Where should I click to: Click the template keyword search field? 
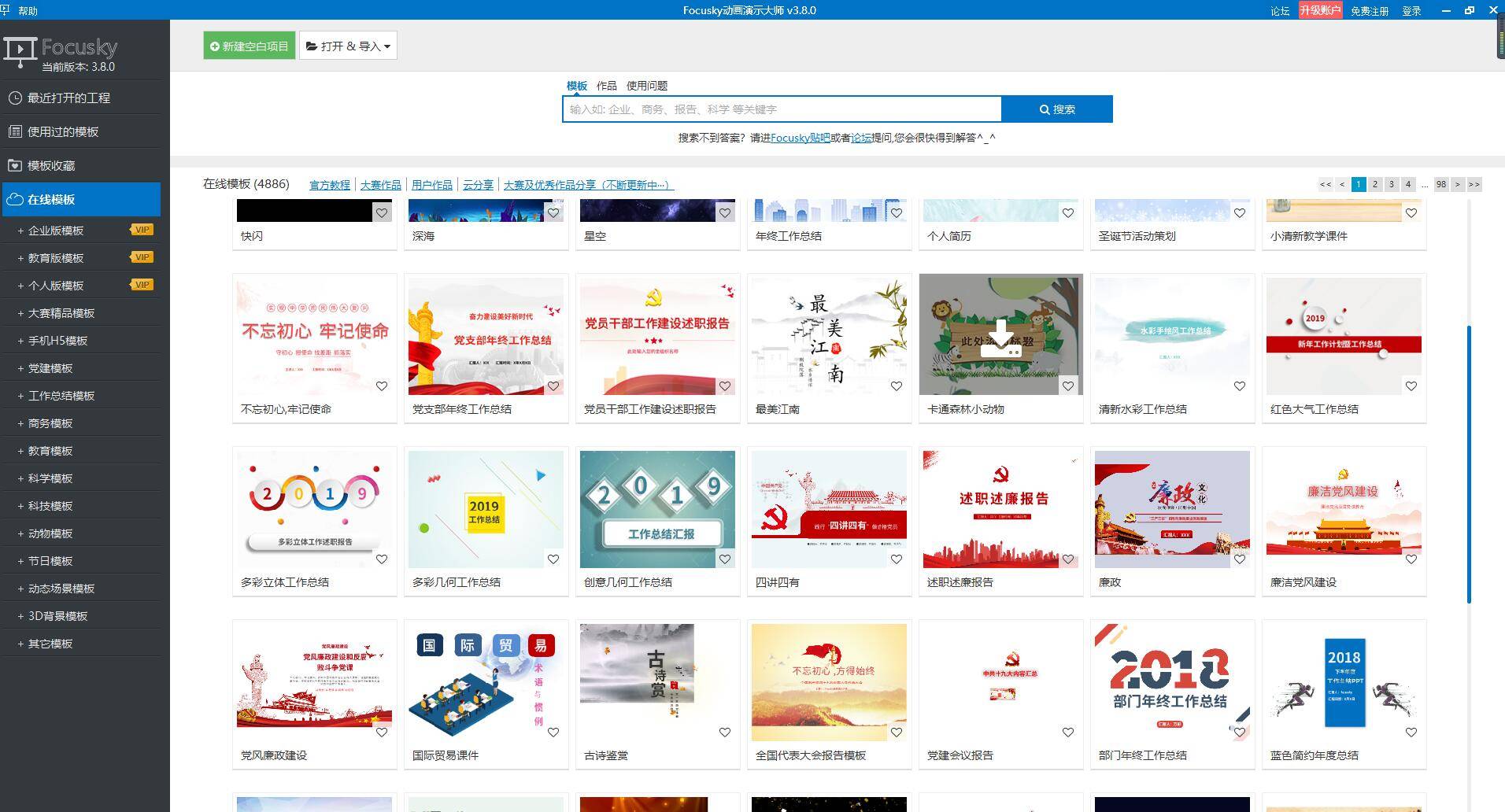click(x=782, y=109)
